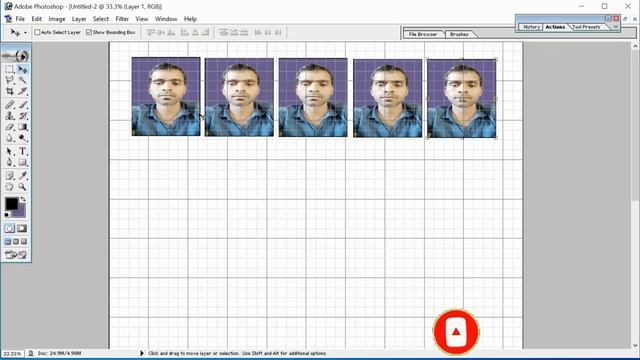Switch to the Tool Presets tab
This screenshot has height=360, width=640.
pyautogui.click(x=586, y=27)
